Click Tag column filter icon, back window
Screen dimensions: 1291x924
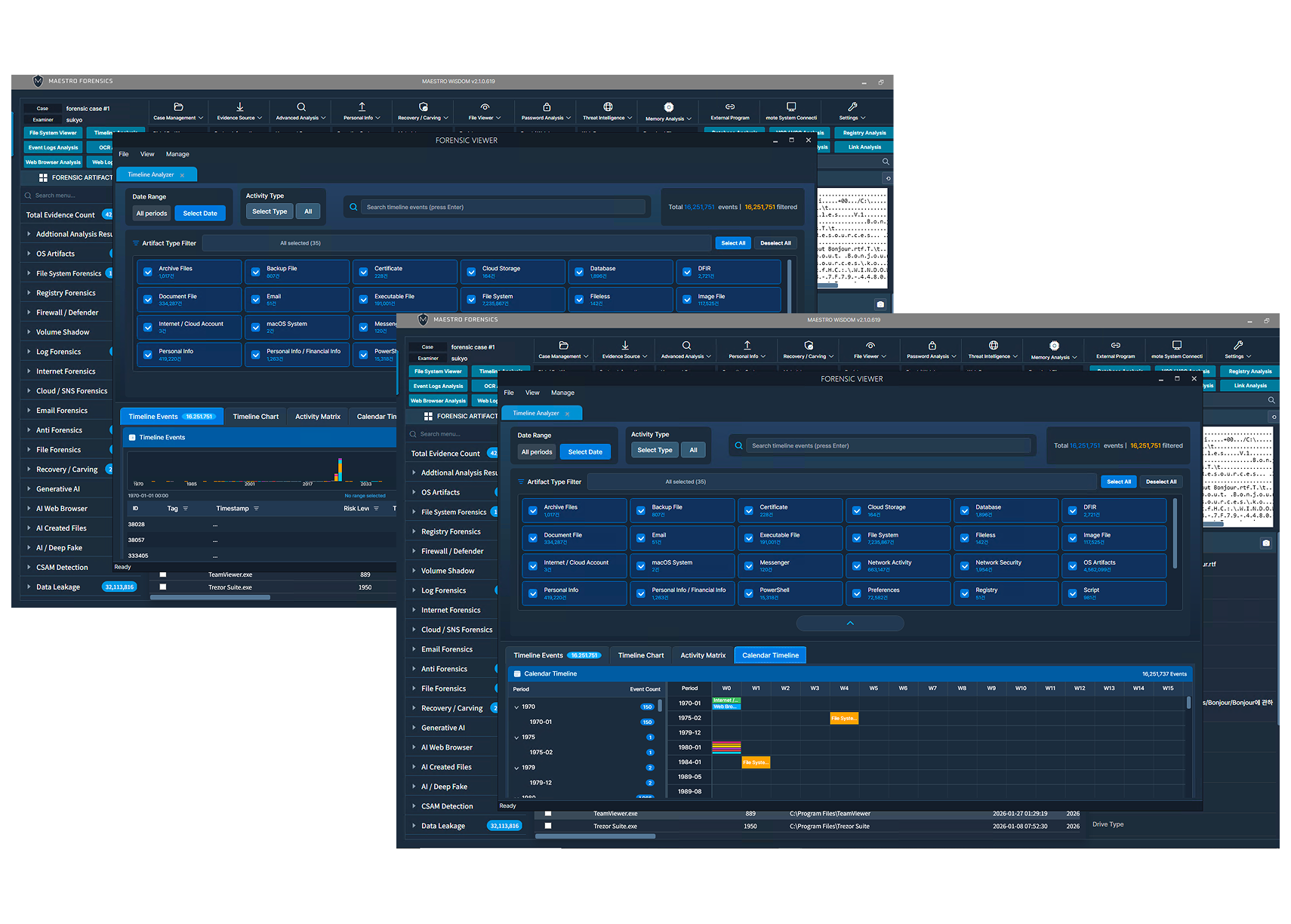pos(186,508)
